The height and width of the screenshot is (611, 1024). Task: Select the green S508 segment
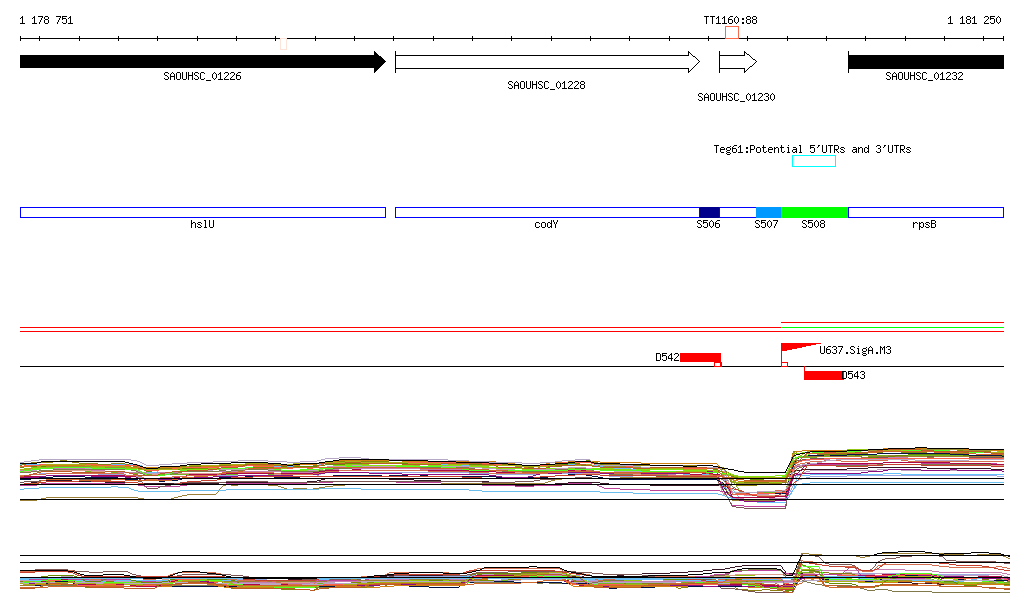[814, 212]
